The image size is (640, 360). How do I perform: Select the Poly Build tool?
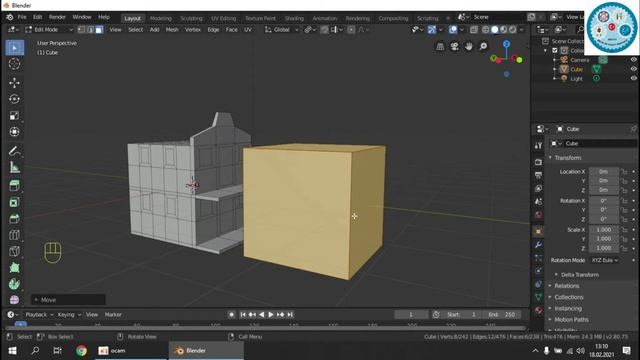(15, 267)
